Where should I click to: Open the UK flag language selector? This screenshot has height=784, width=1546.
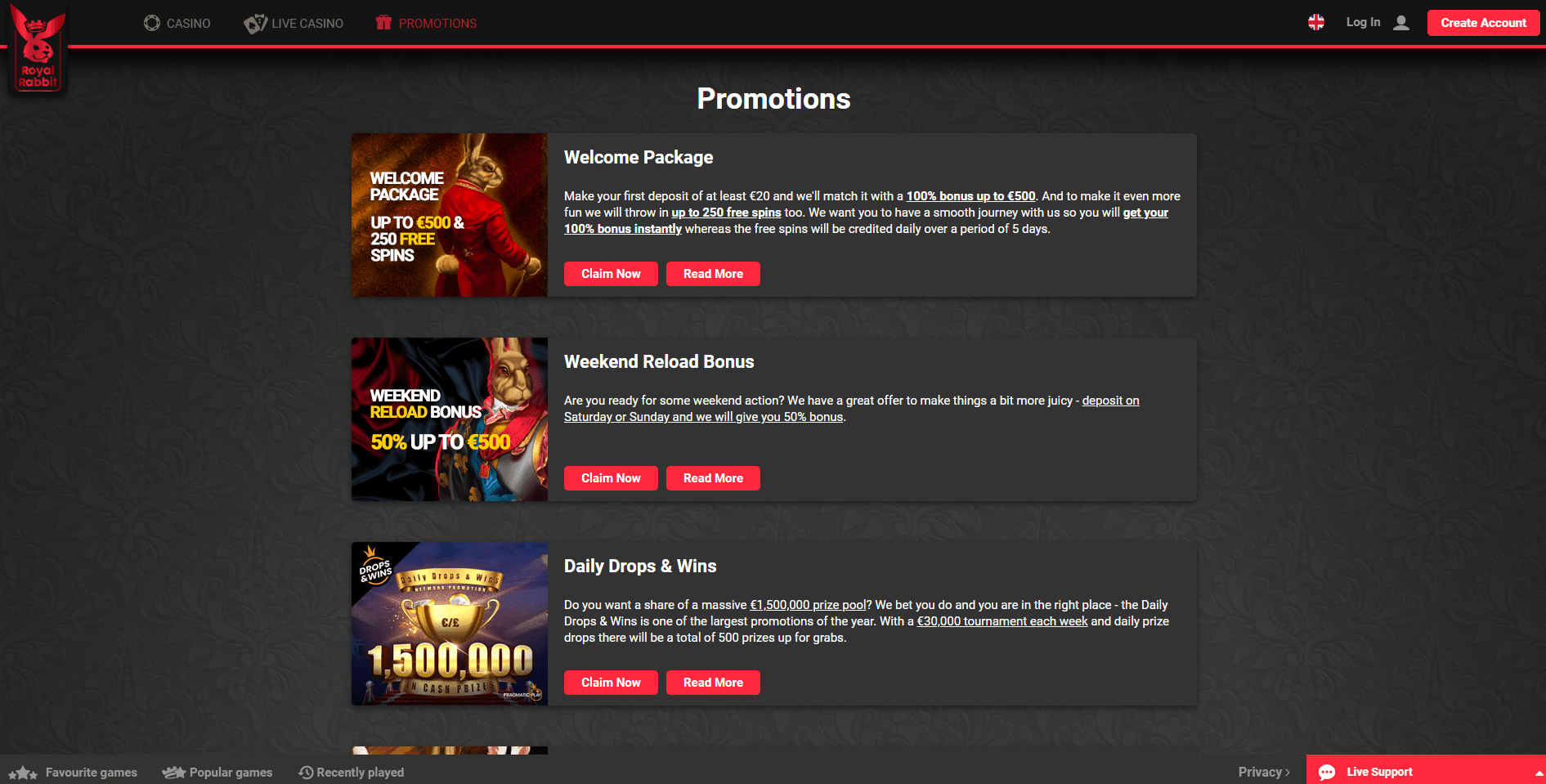[1316, 23]
